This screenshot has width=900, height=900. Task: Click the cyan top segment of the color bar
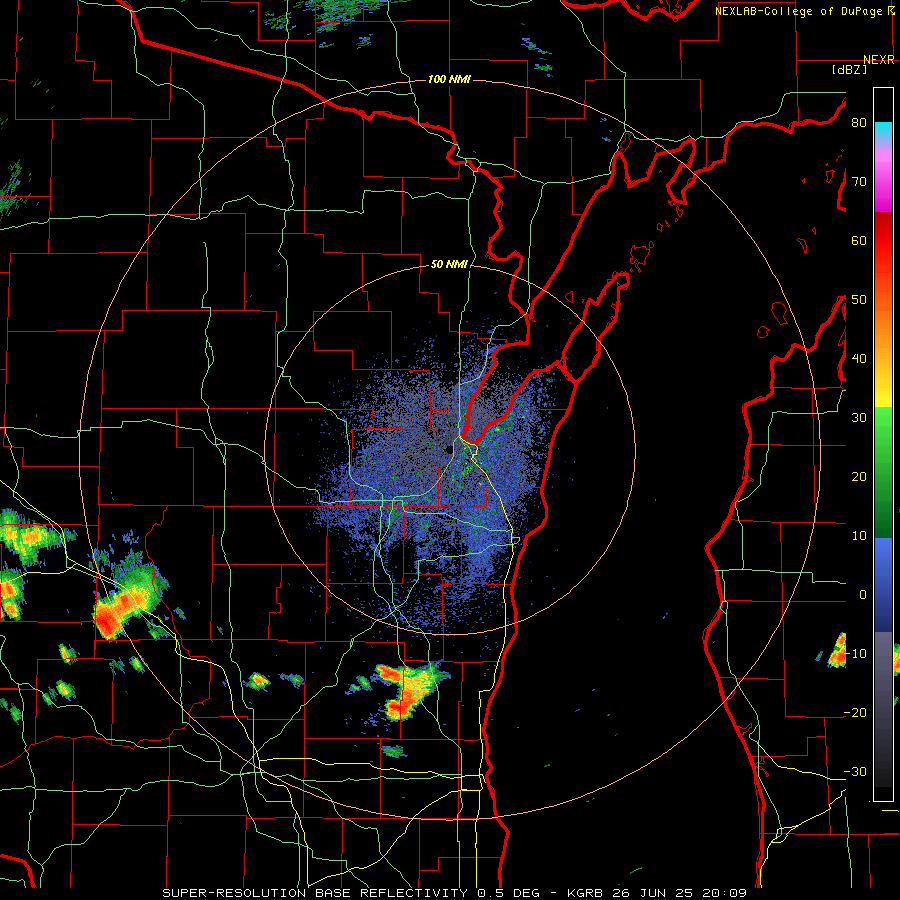coord(883,132)
